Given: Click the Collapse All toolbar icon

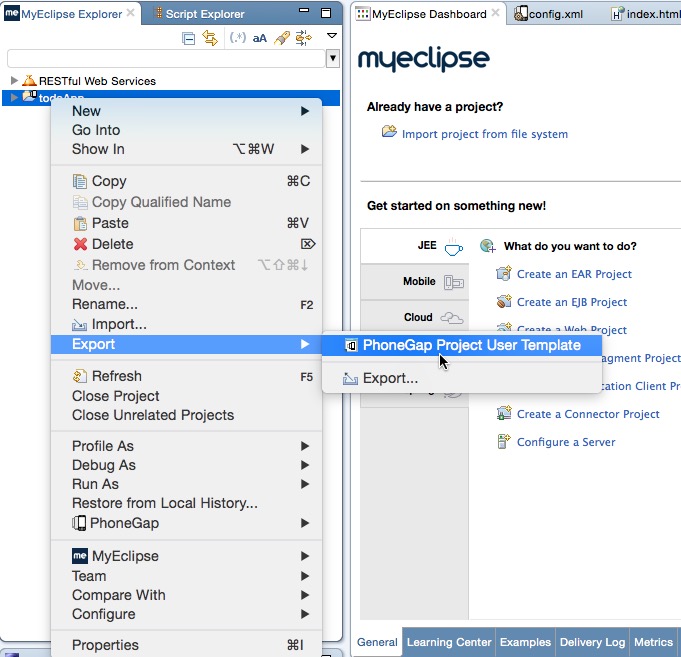Looking at the screenshot, I should click(x=188, y=39).
